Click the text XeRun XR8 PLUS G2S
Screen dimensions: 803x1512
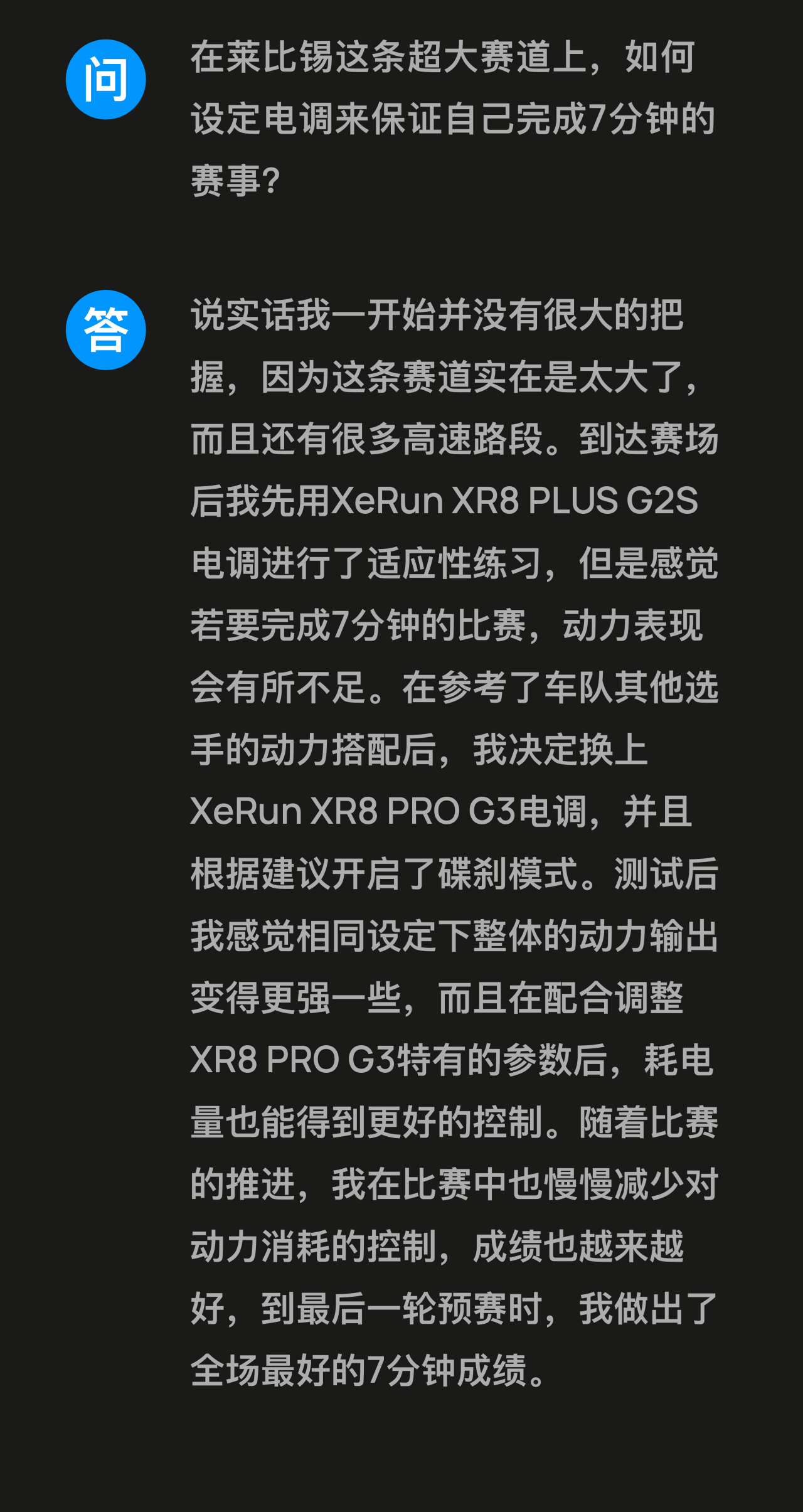click(514, 501)
